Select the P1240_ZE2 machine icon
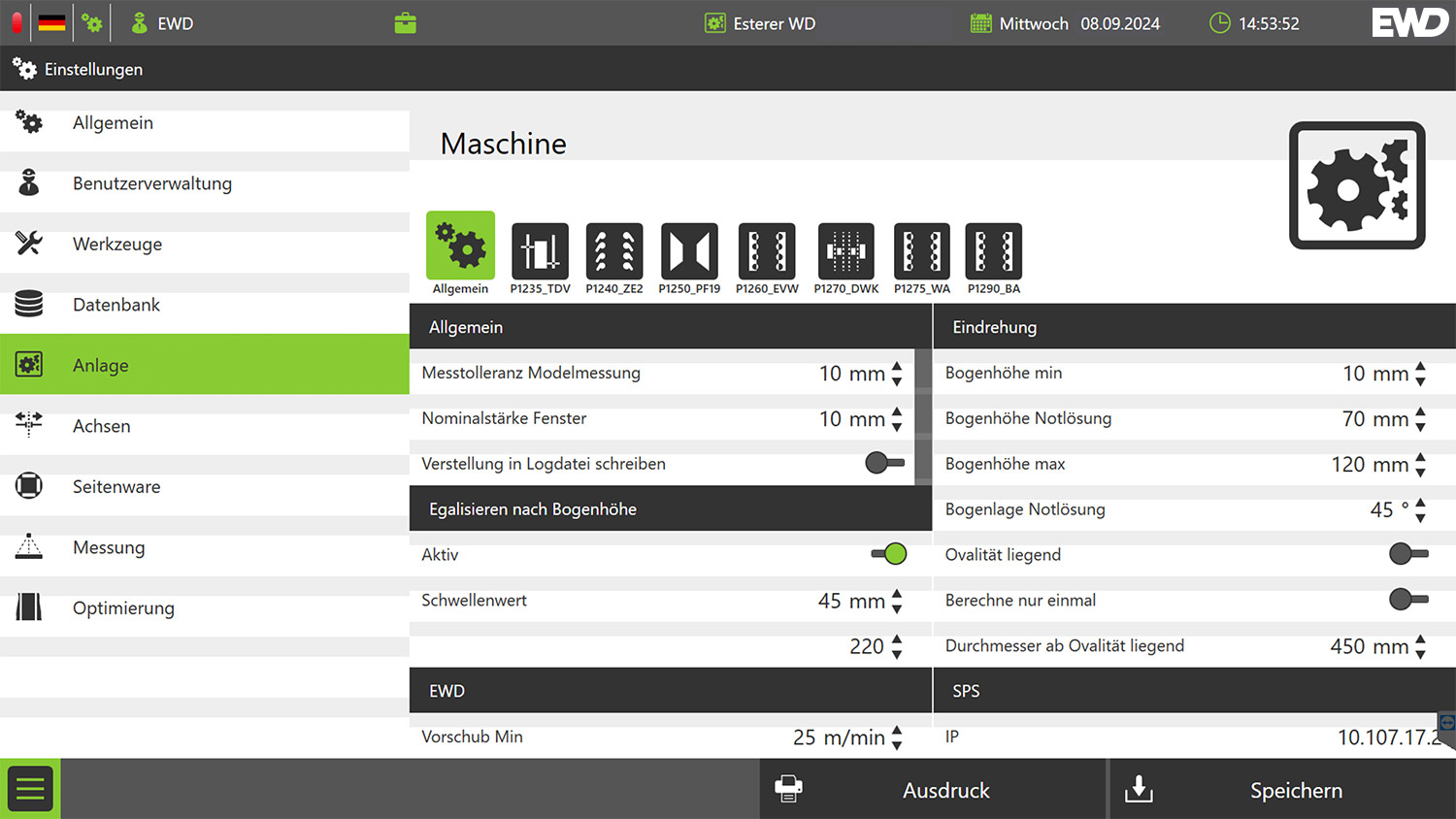Viewport: 1456px width, 819px height. pyautogui.click(x=613, y=252)
